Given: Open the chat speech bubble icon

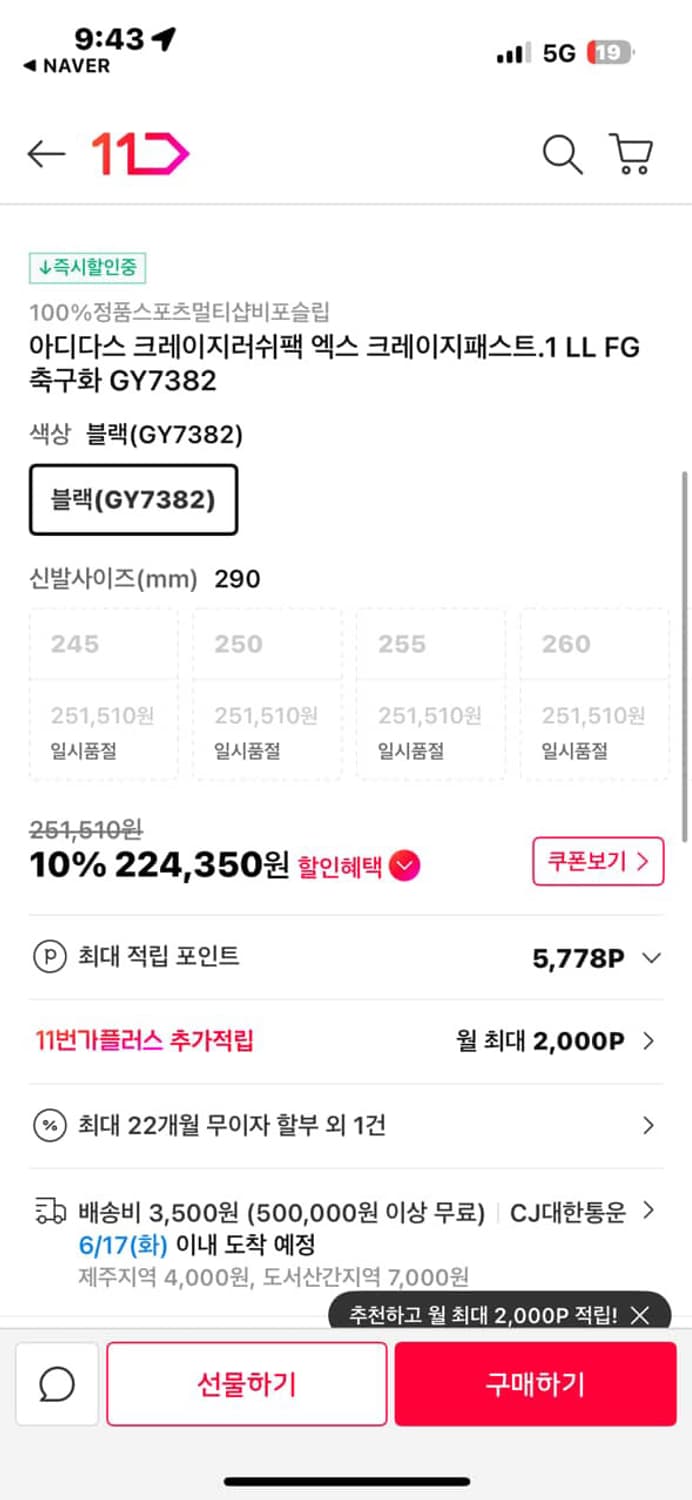Looking at the screenshot, I should (56, 1383).
